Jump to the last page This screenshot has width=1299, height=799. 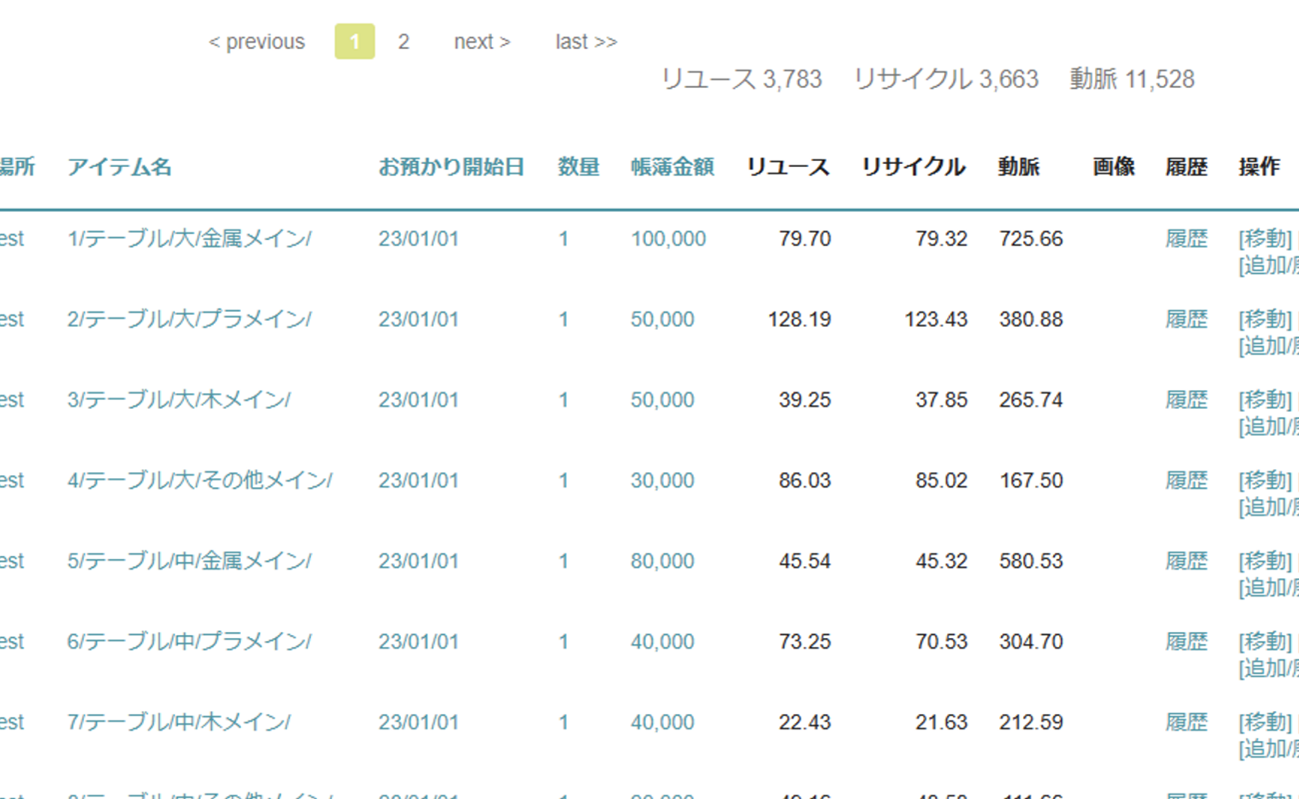pyautogui.click(x=586, y=42)
